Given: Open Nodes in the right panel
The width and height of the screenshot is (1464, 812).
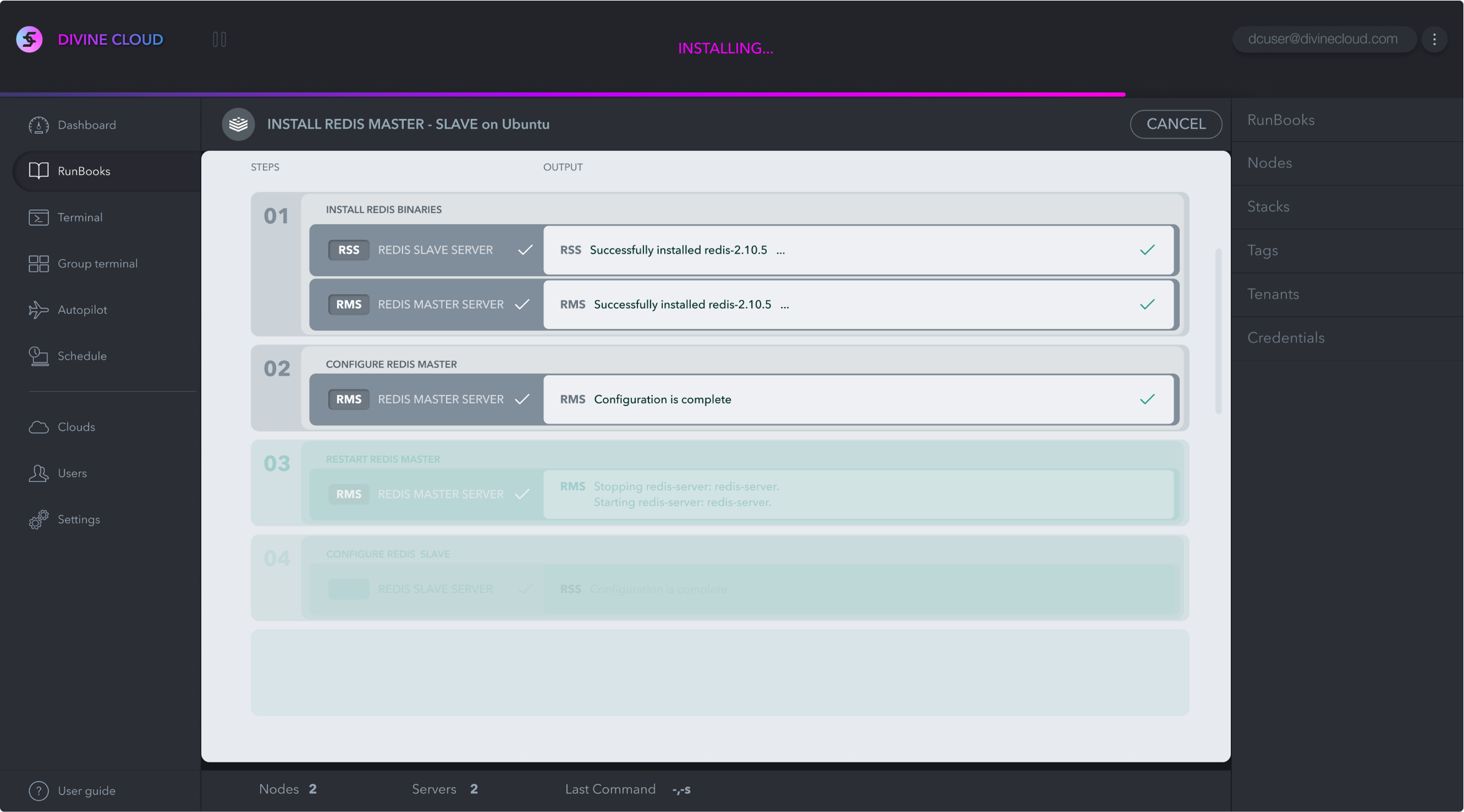Looking at the screenshot, I should click(1269, 163).
